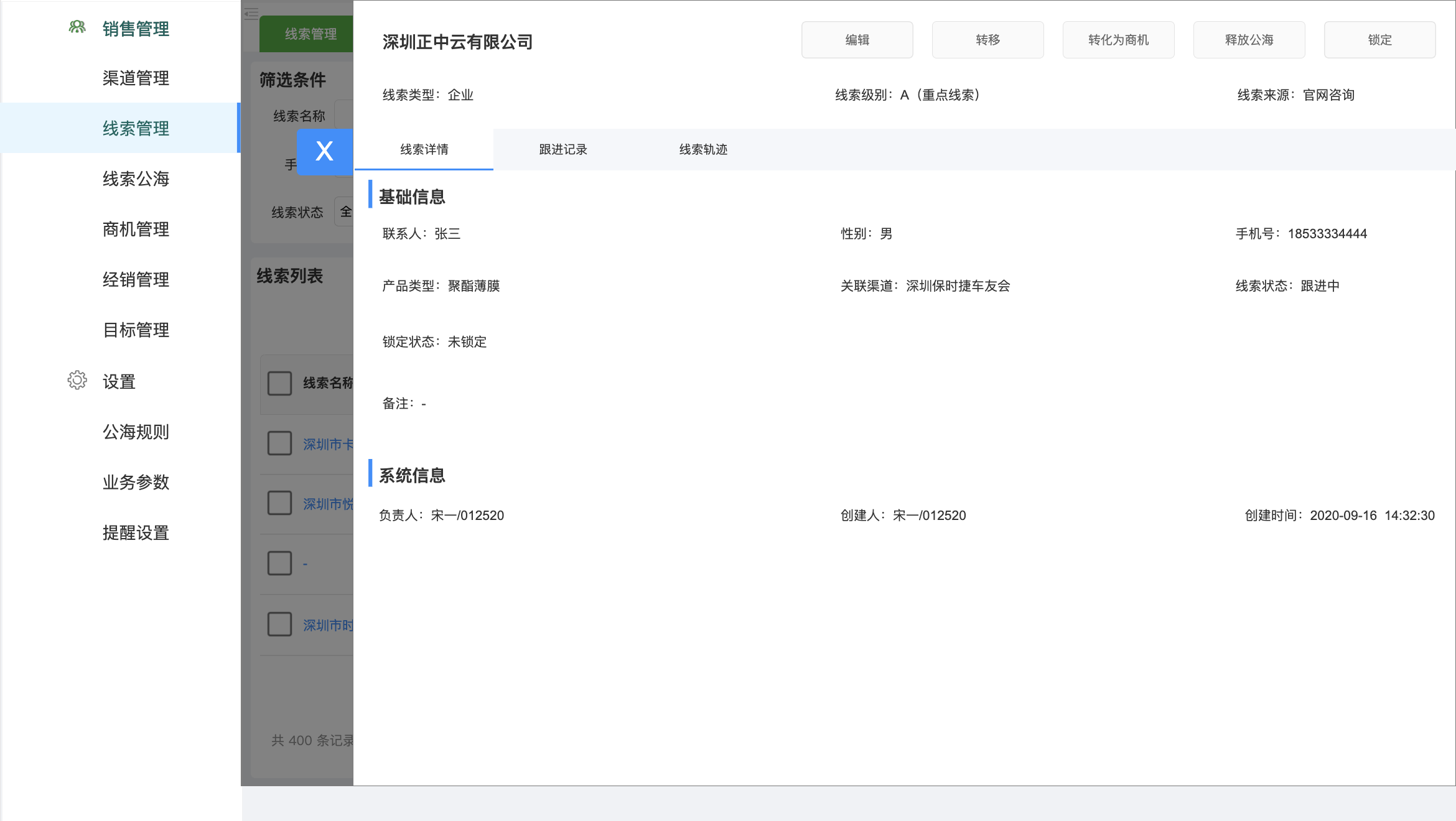Click 负责人 value 宋一/012520
The image size is (1456, 821).
[467, 516]
